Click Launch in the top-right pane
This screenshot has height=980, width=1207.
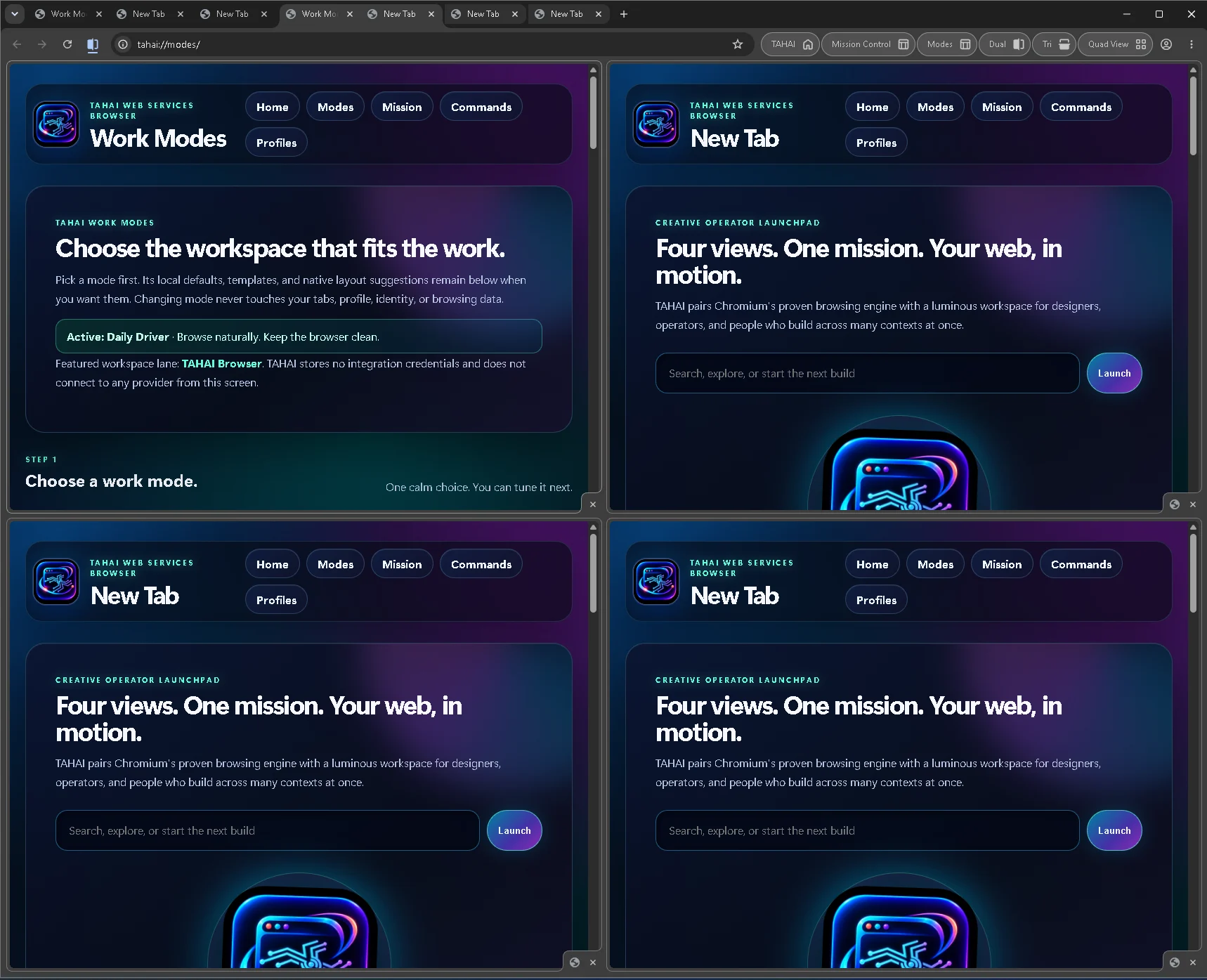(1114, 373)
